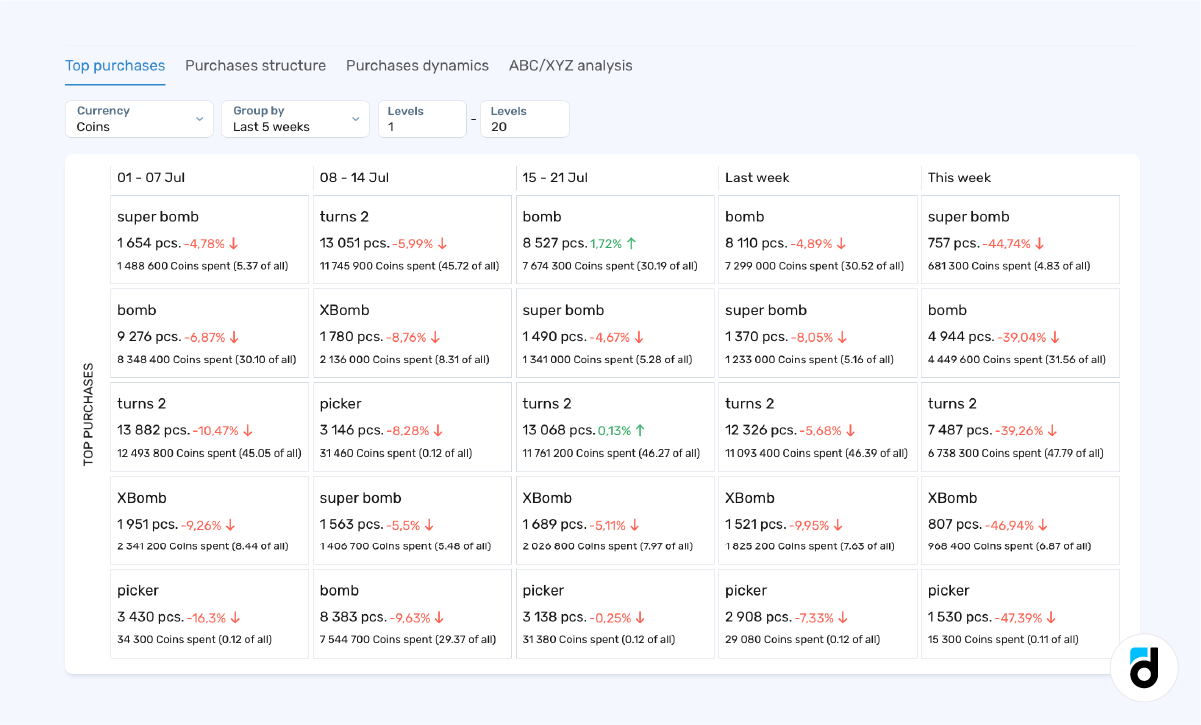Open the Purchases dynamics tab
Viewport: 1201px width, 725px height.
[417, 66]
